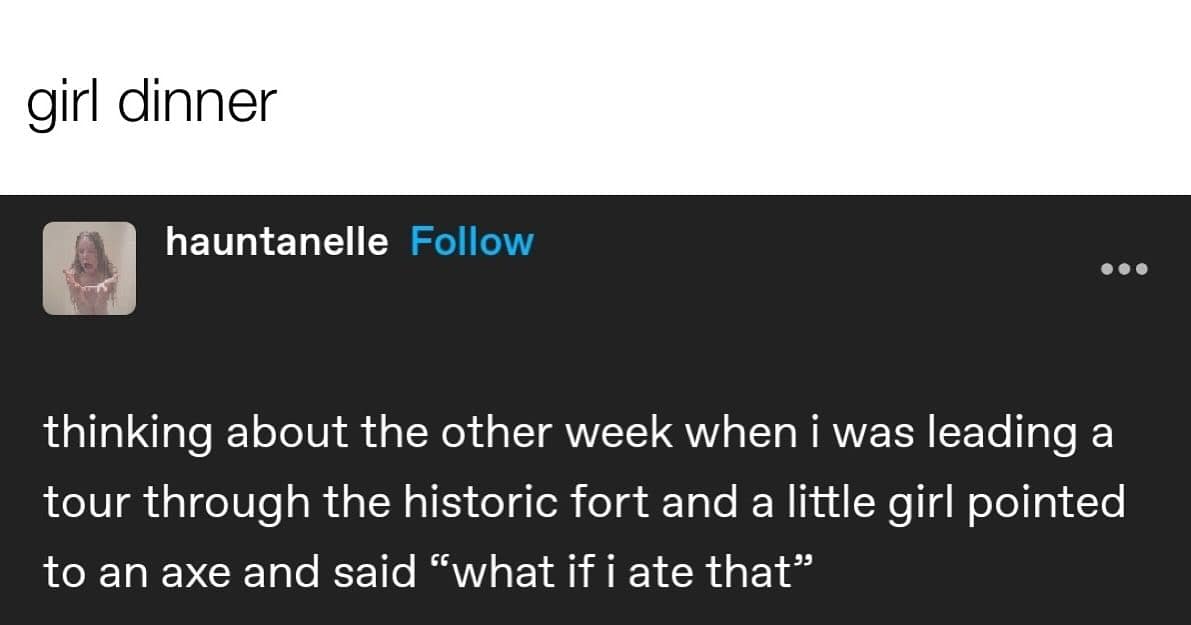Screen dimensions: 1191x625
Task: Click the word "girl" in the caption
Action: click(66, 102)
